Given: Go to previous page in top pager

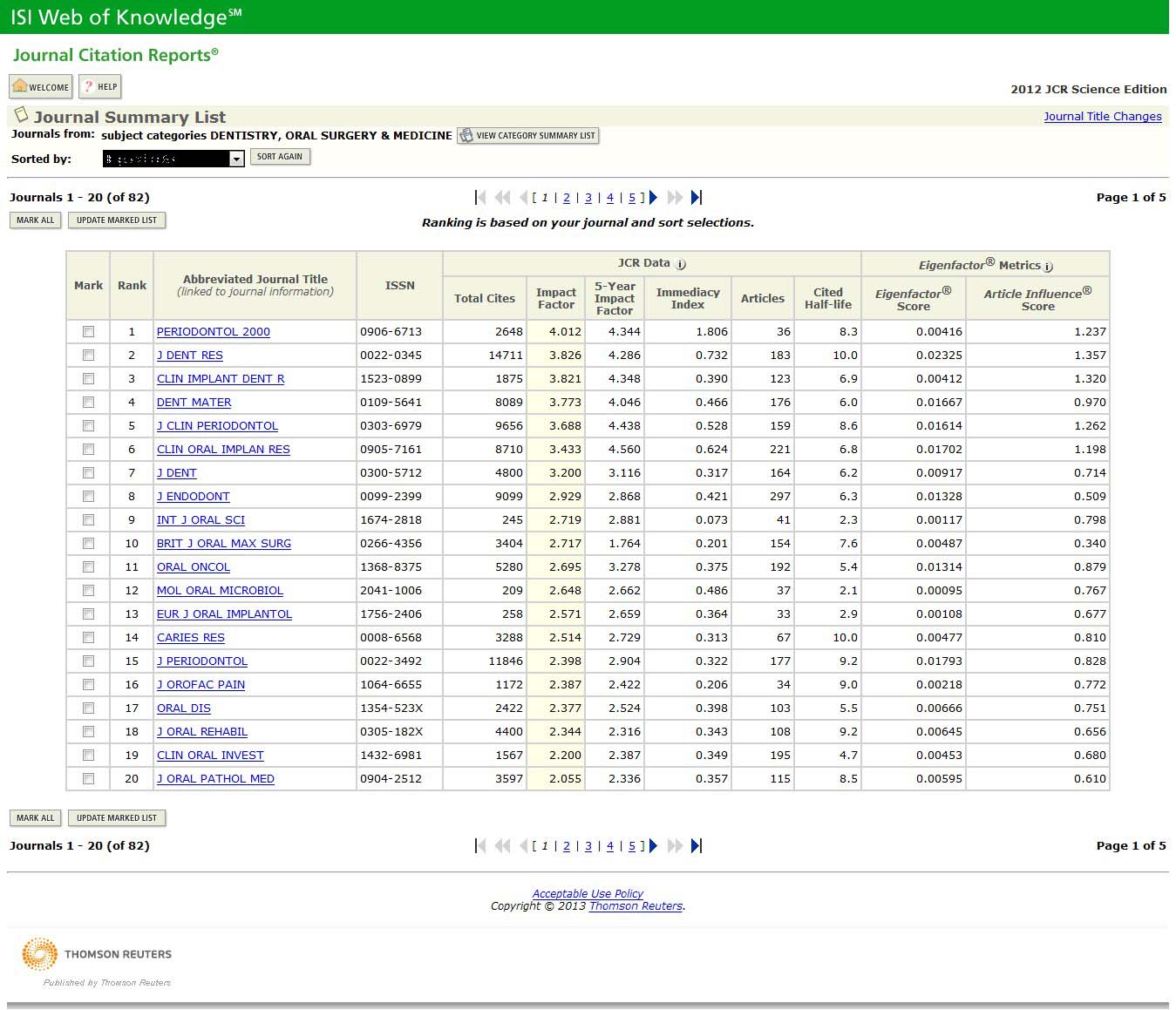Looking at the screenshot, I should point(523,198).
